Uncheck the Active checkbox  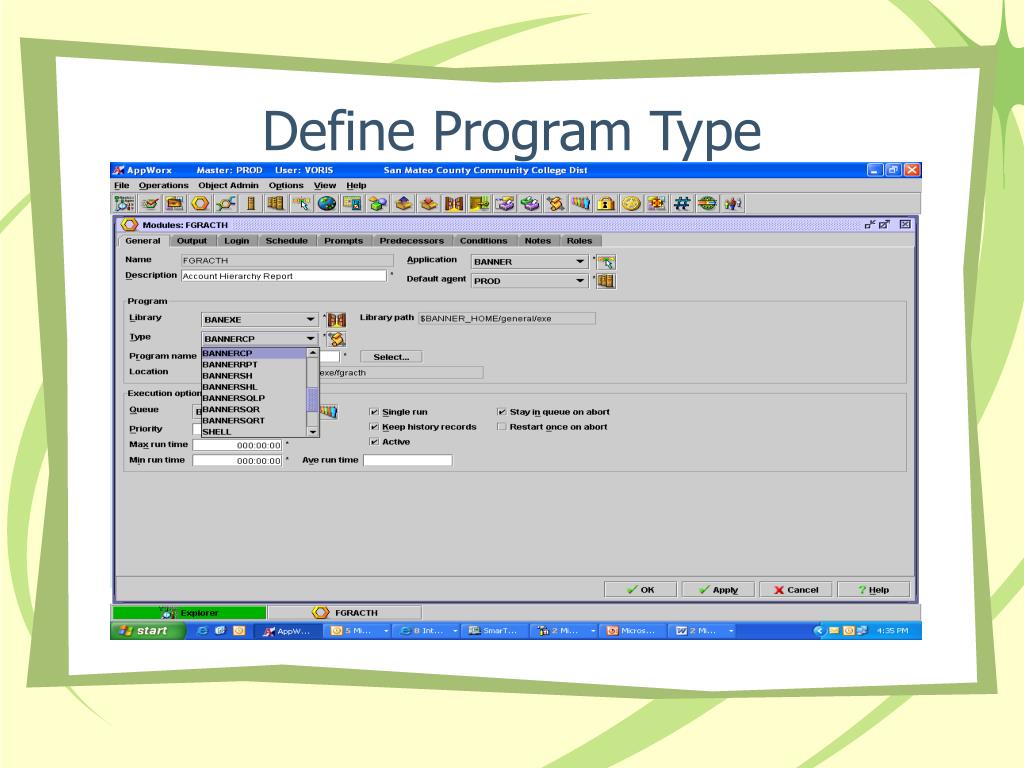(374, 442)
